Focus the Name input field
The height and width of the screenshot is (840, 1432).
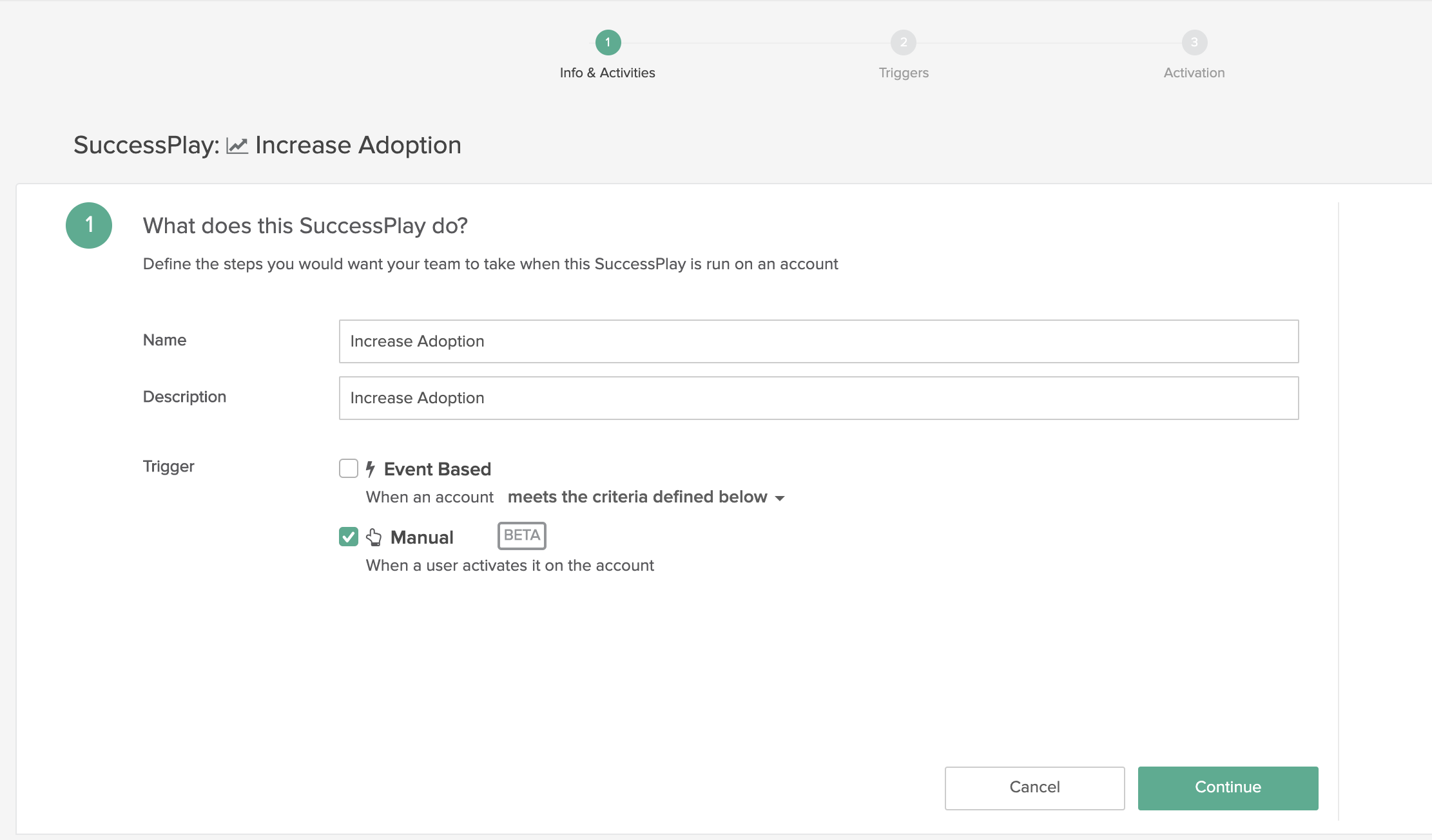[x=819, y=341]
